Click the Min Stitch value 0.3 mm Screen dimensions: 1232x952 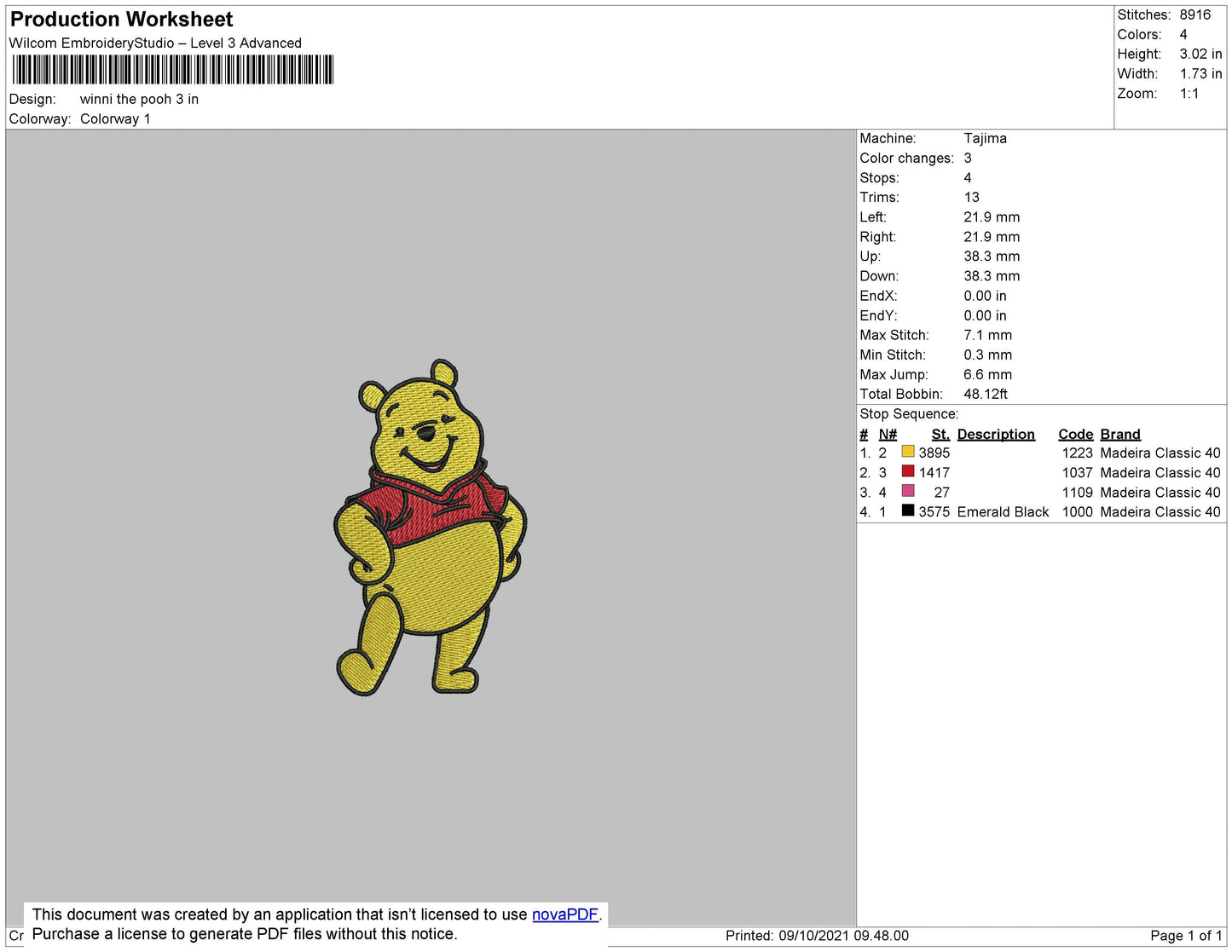click(987, 355)
